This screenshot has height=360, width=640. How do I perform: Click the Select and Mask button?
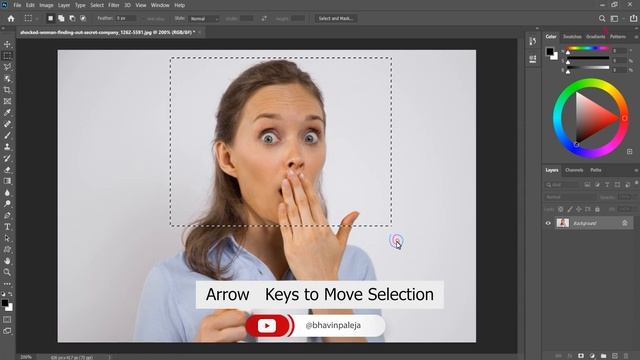click(336, 18)
